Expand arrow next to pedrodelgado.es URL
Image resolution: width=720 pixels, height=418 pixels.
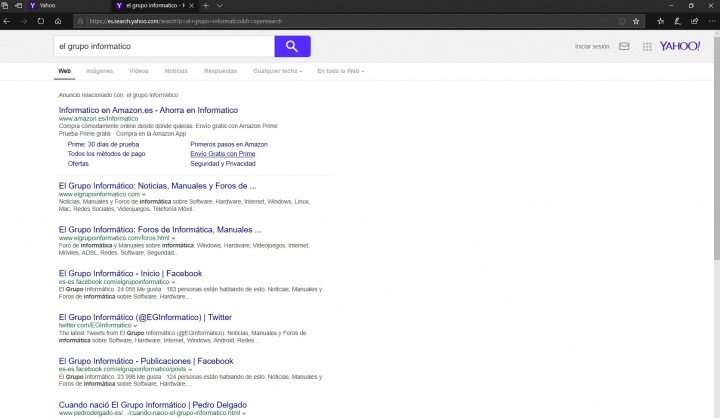[x=244, y=413]
